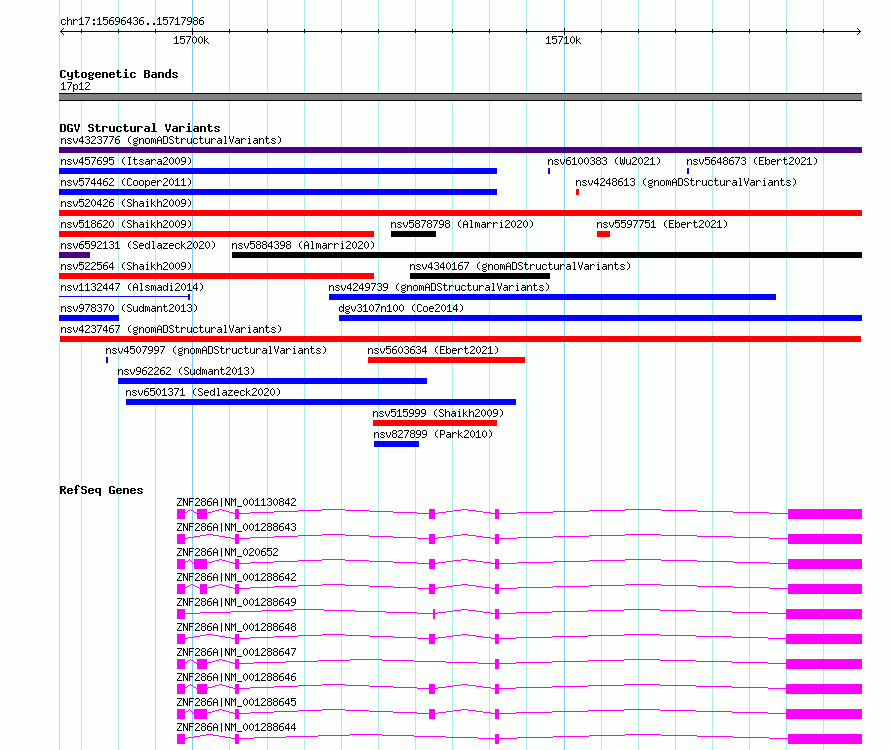Click transcript ZNF286A|NM_020652 label
The width and height of the screenshot is (890, 750).
tap(227, 552)
